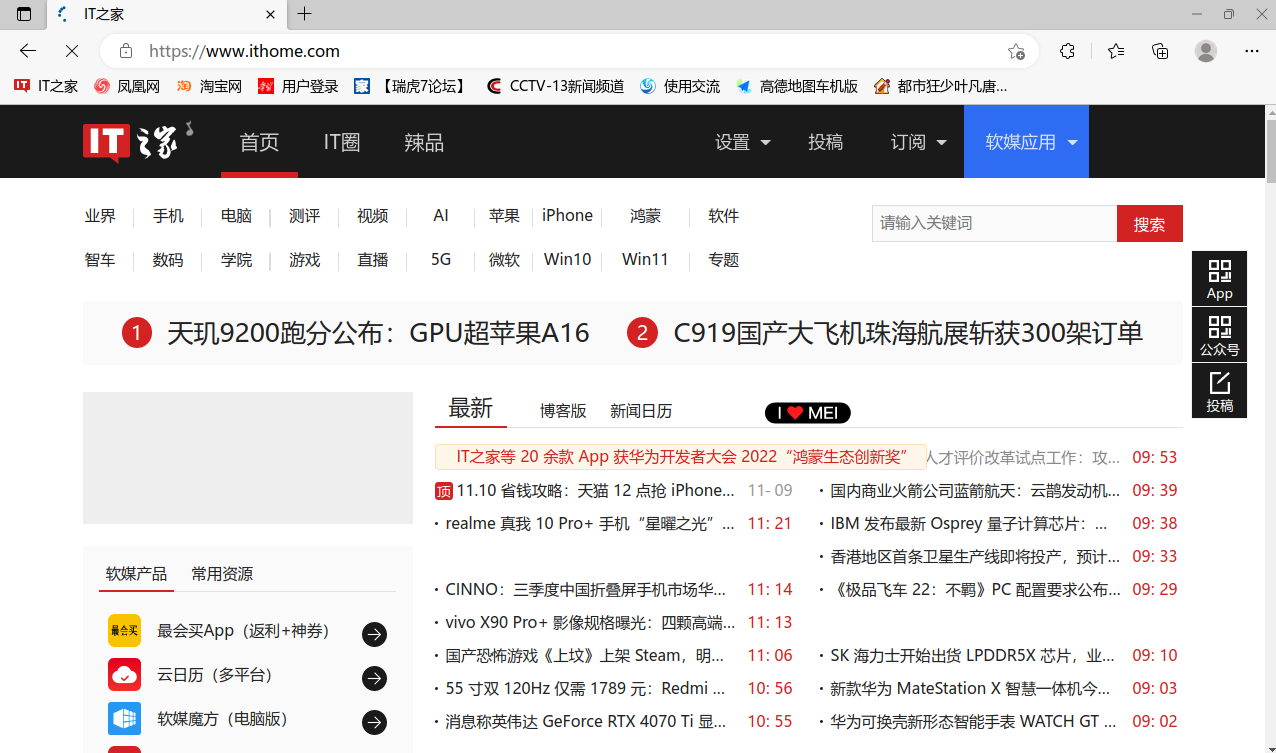Click the 投稿 edit icon on sidebar

tap(1219, 390)
